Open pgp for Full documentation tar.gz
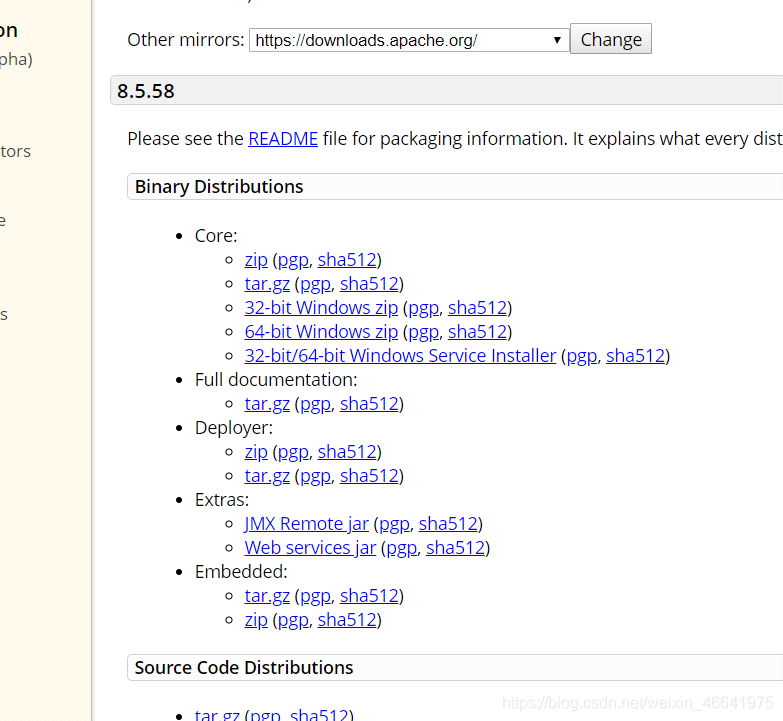 [315, 404]
